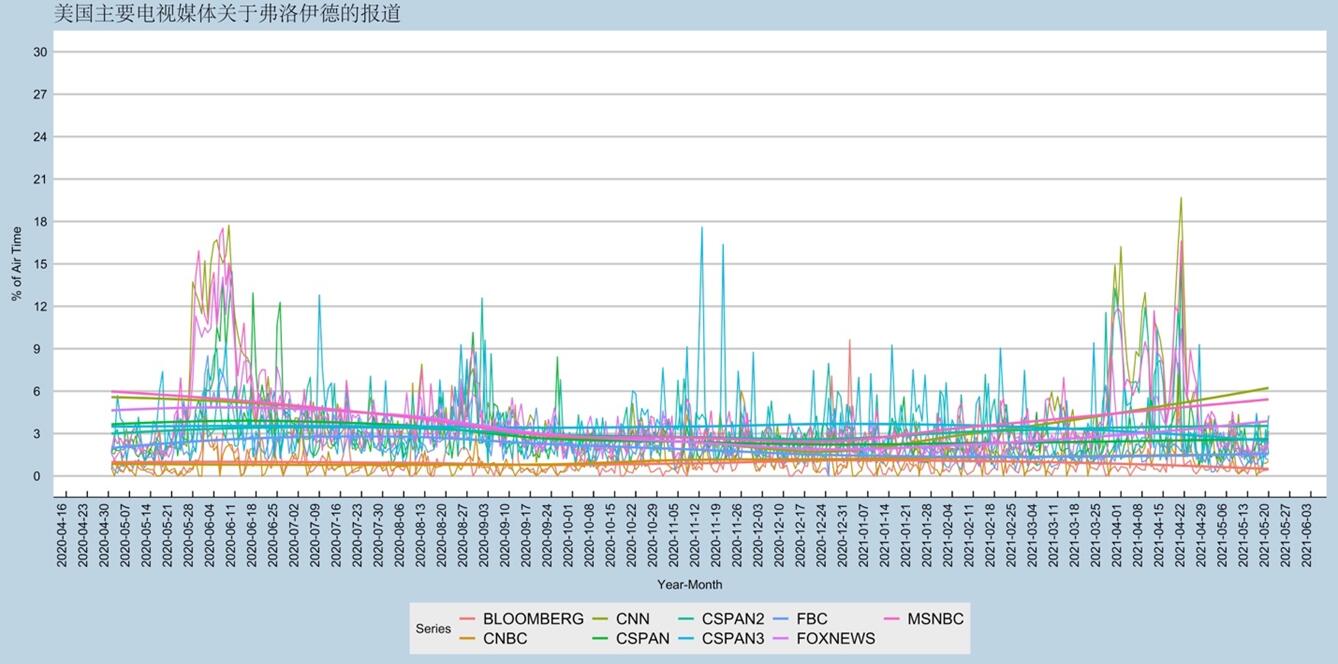
Task: Click the chart title about Floyd coverage
Action: coord(226,14)
